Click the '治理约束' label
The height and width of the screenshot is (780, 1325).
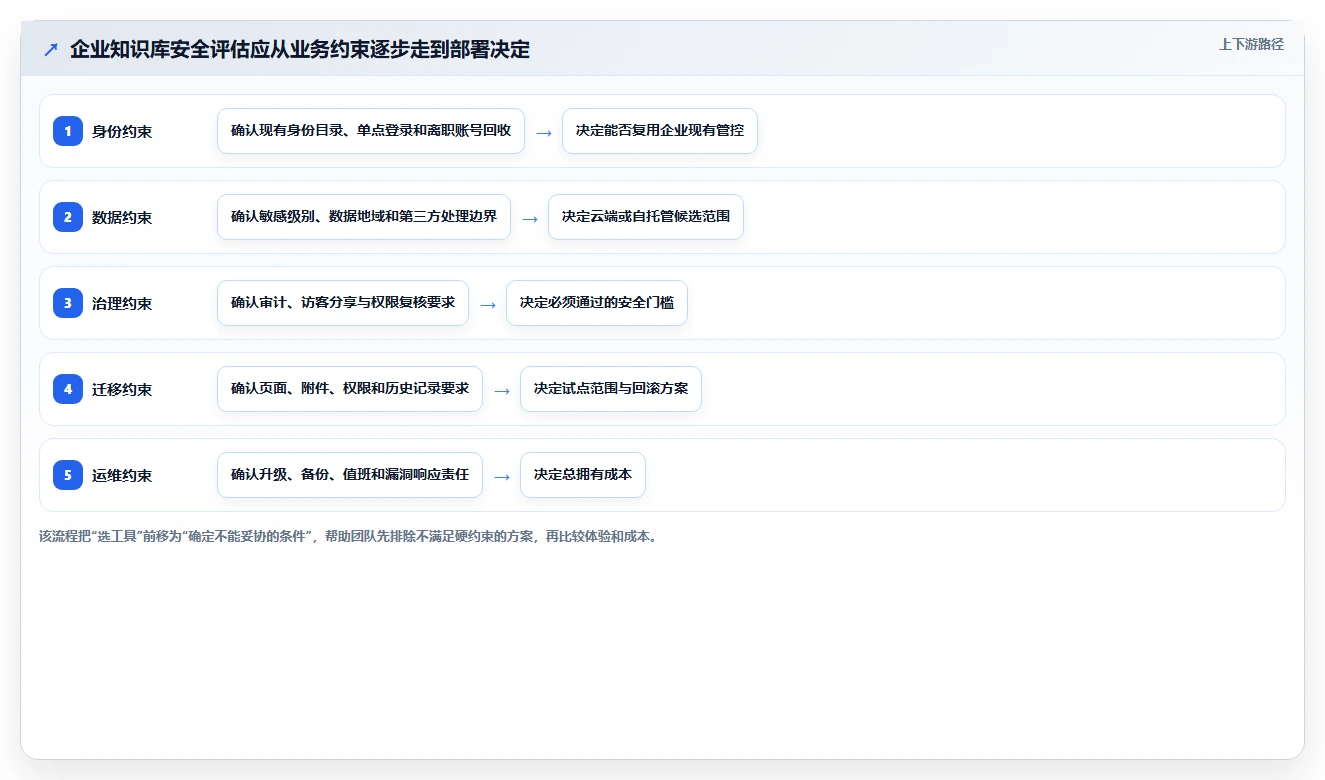tap(122, 303)
